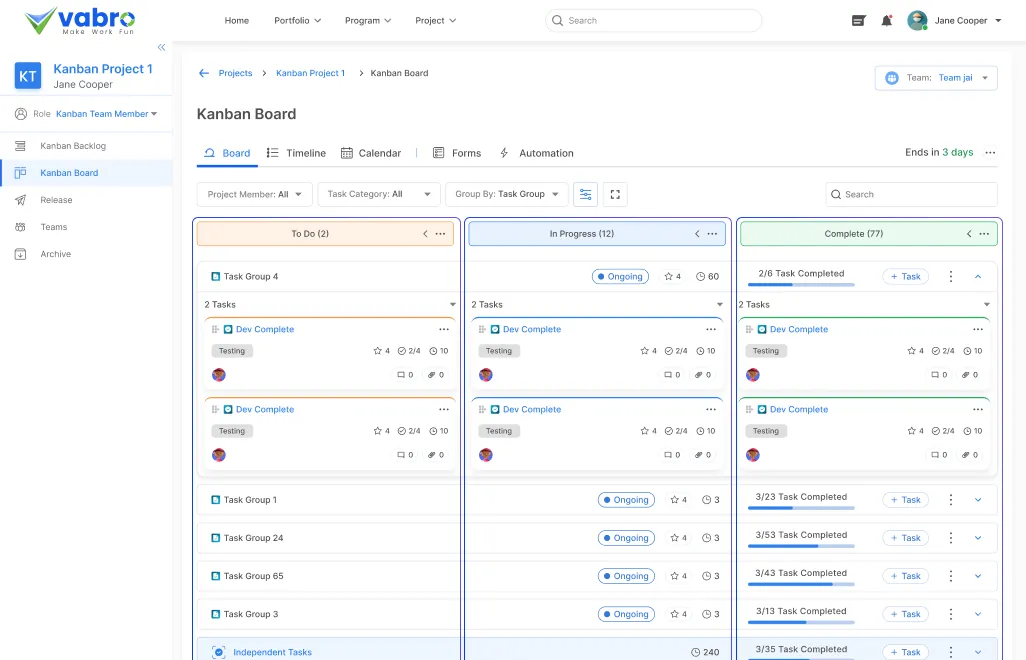
Task: Click Add Task button next to 2/6 Task Completed
Action: (904, 275)
